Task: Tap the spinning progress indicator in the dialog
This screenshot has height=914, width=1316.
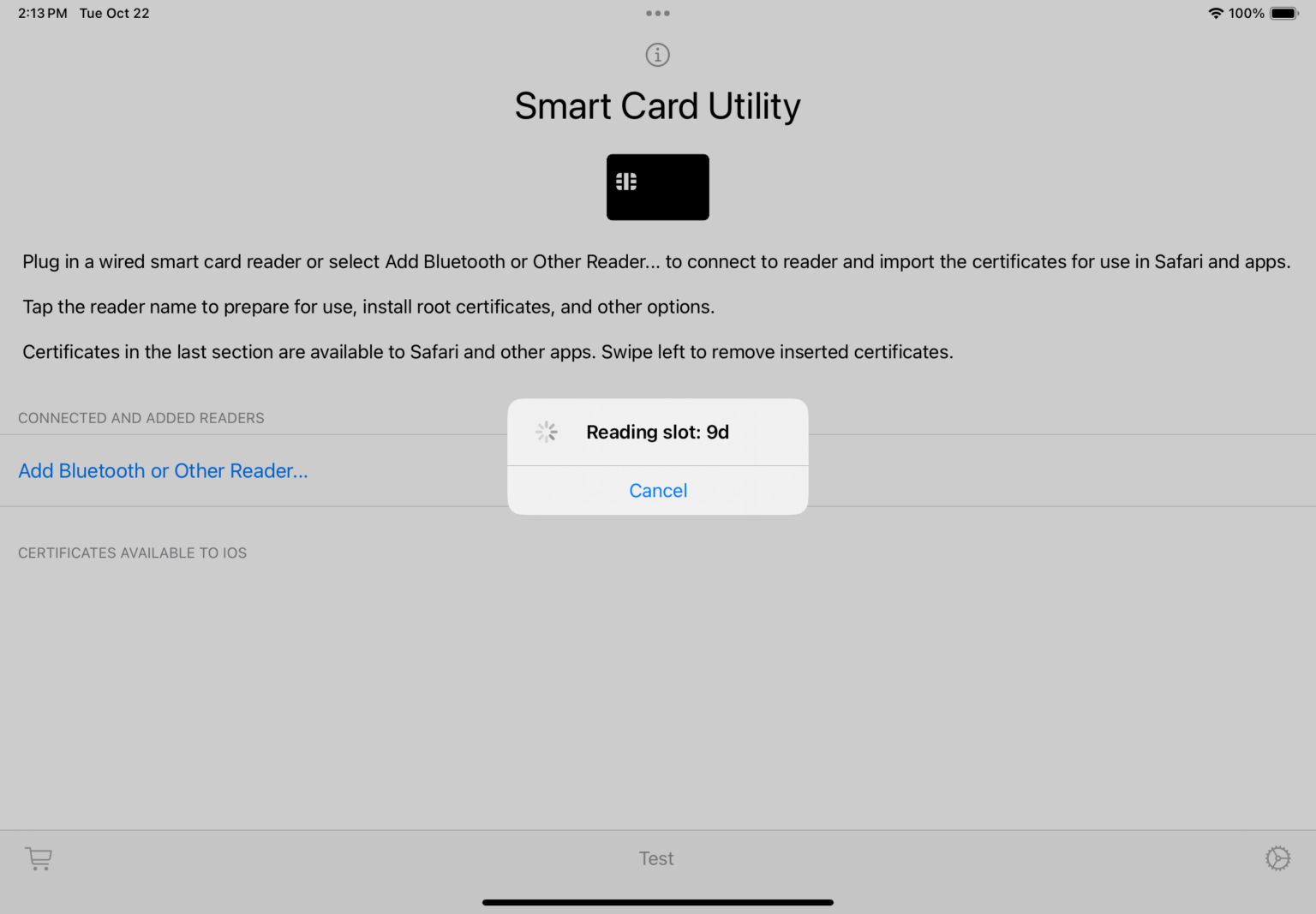Action: [x=547, y=432]
